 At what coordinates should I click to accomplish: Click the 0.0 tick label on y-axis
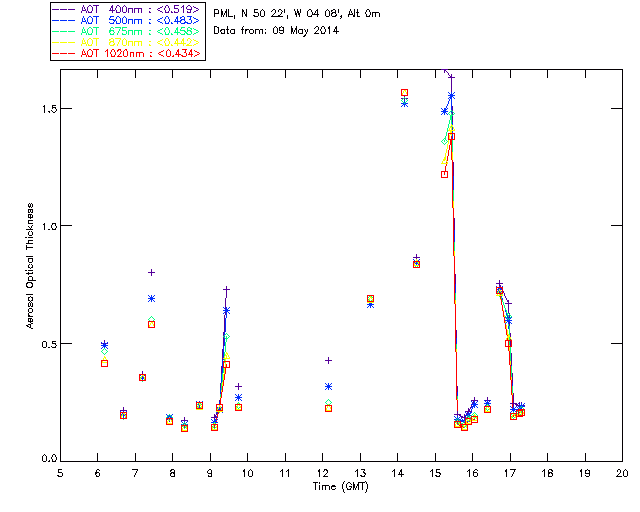pyautogui.click(x=48, y=460)
